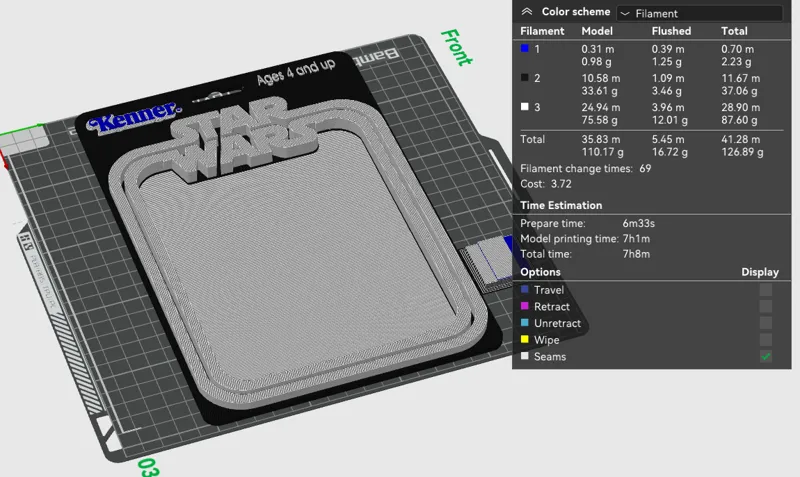Viewport: 800px width, 477px height.
Task: Click the Options heading
Action: pos(540,272)
